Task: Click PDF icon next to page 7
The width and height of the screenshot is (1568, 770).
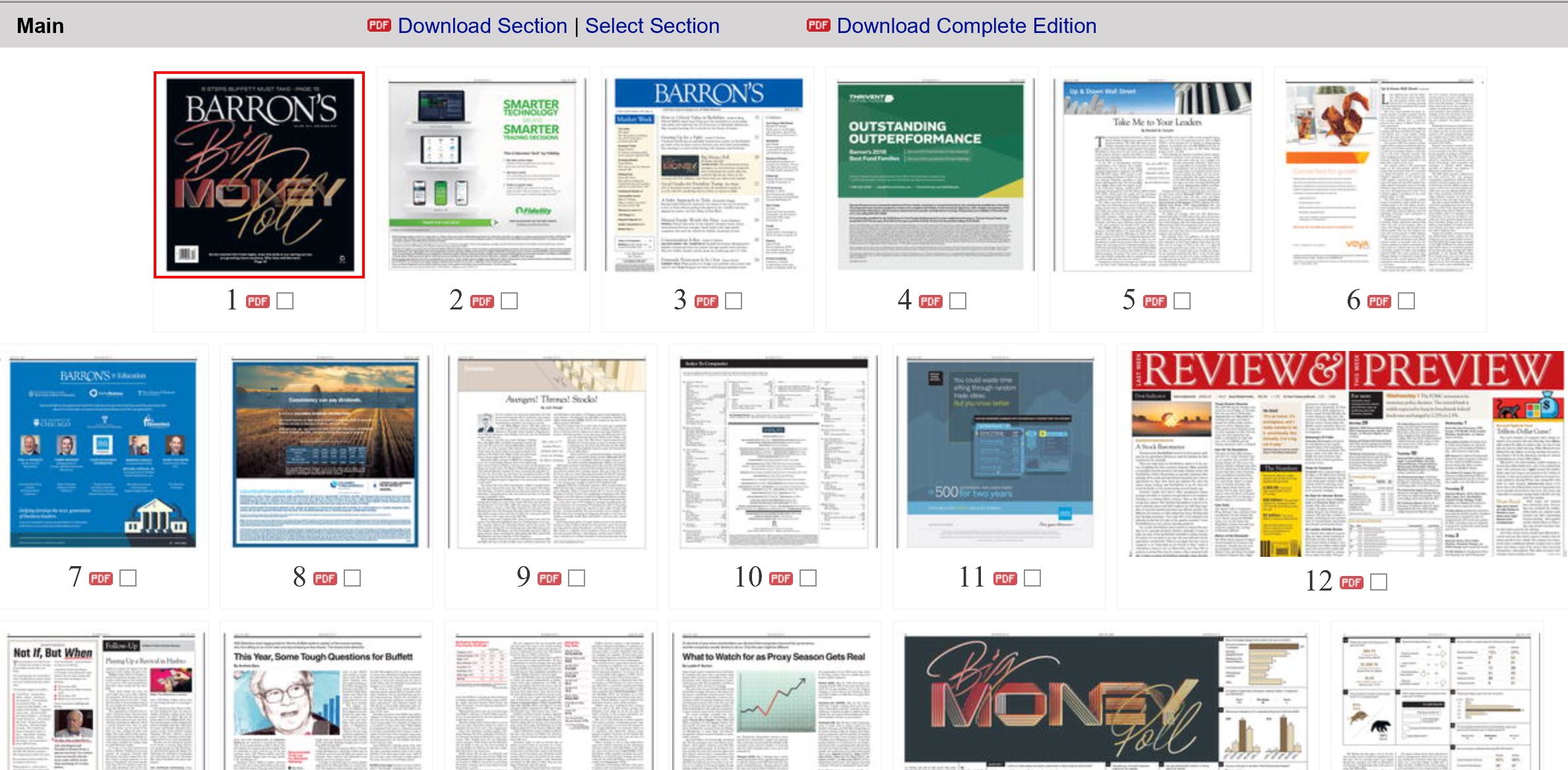Action: tap(100, 579)
